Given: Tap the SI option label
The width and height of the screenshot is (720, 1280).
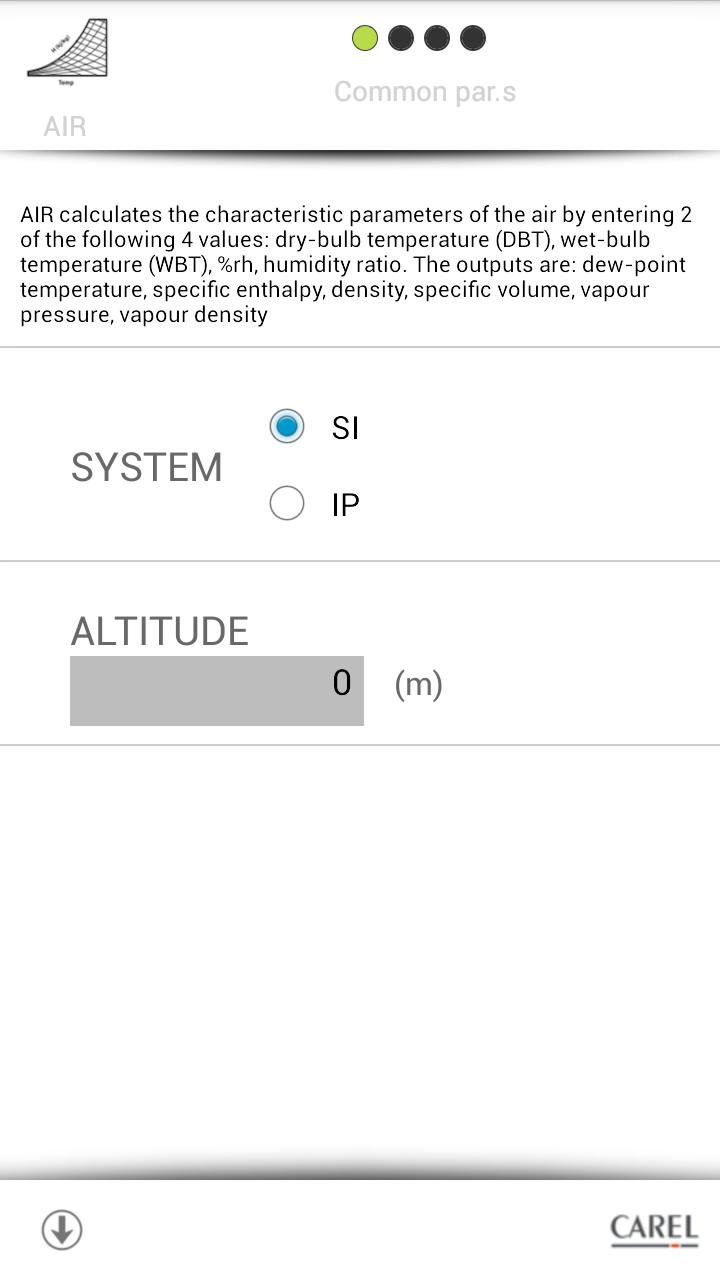Looking at the screenshot, I should pos(345,428).
